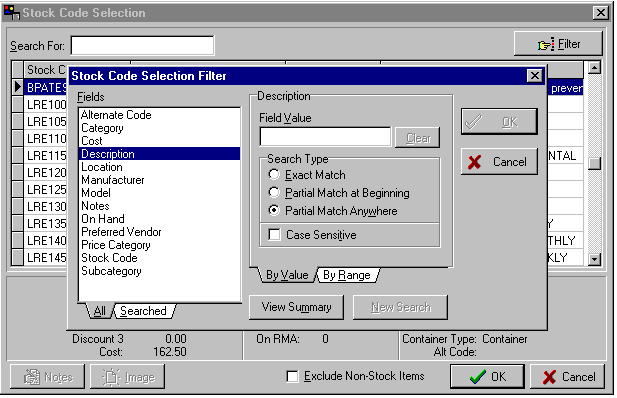Click into the Field Value input box
This screenshot has width=617, height=398.
[325, 137]
